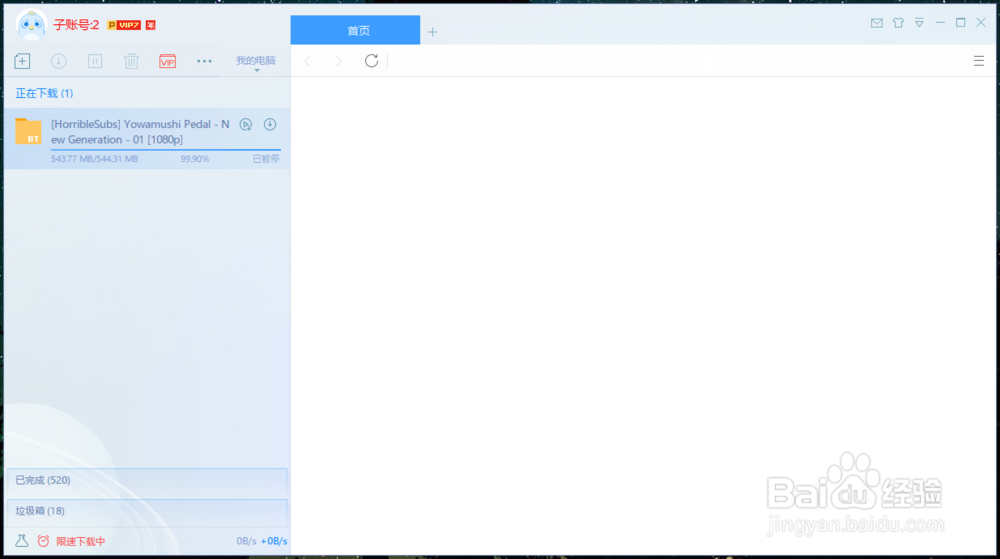This screenshot has width=1000, height=559.
Task: Open the skin T-shirt icon
Action: [x=898, y=23]
